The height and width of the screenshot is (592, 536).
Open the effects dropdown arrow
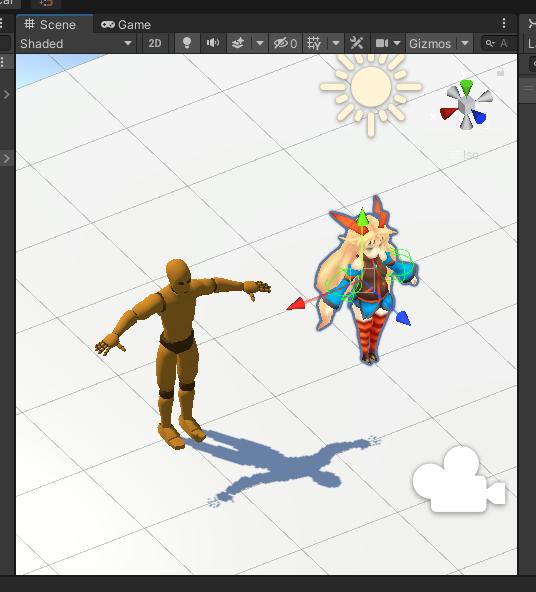[260, 43]
